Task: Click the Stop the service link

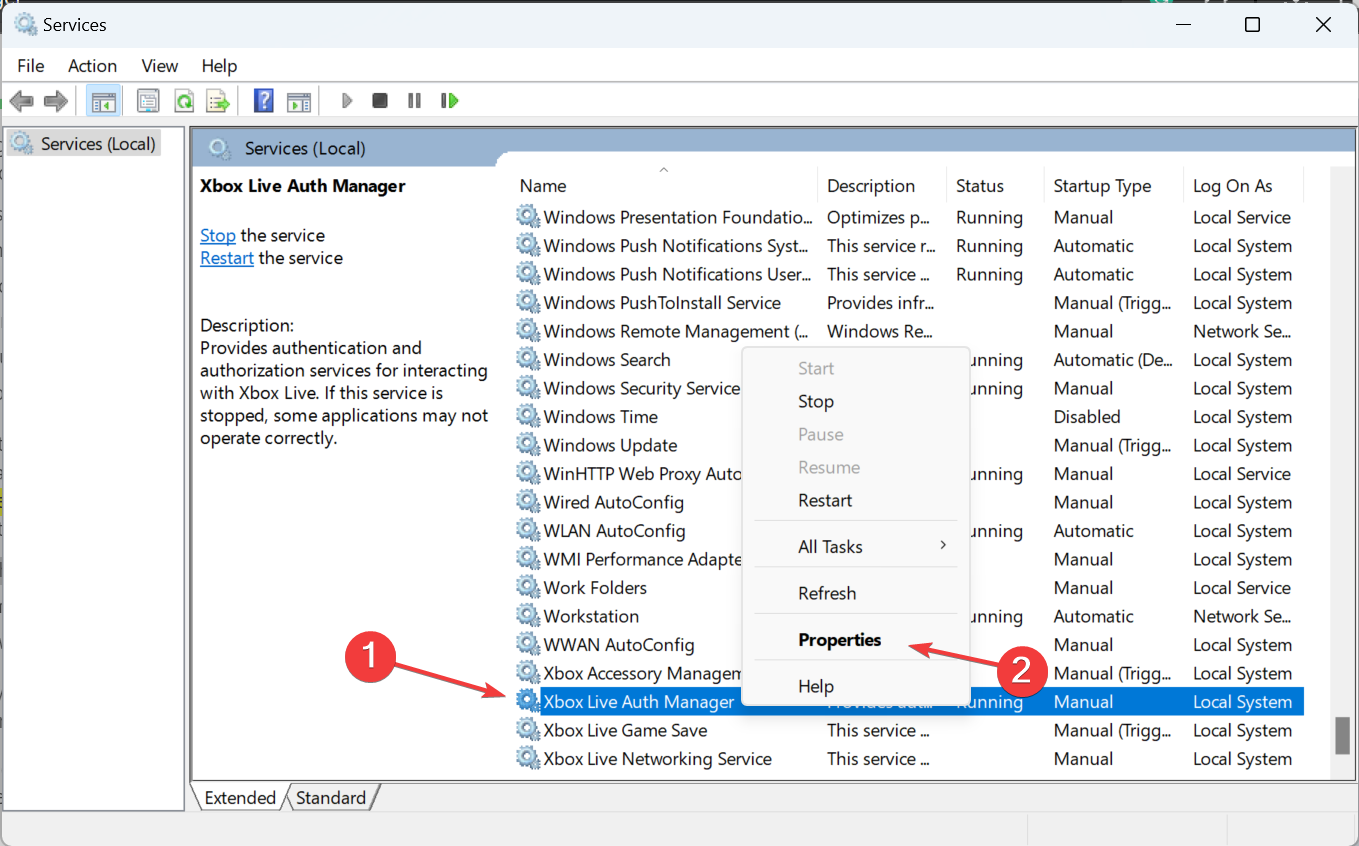Action: (218, 235)
